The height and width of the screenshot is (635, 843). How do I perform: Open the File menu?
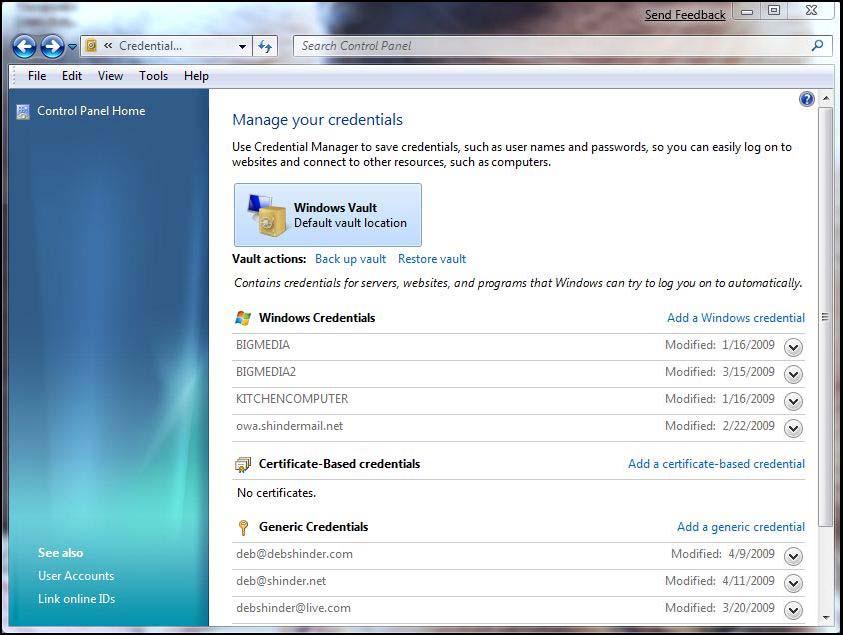(37, 76)
